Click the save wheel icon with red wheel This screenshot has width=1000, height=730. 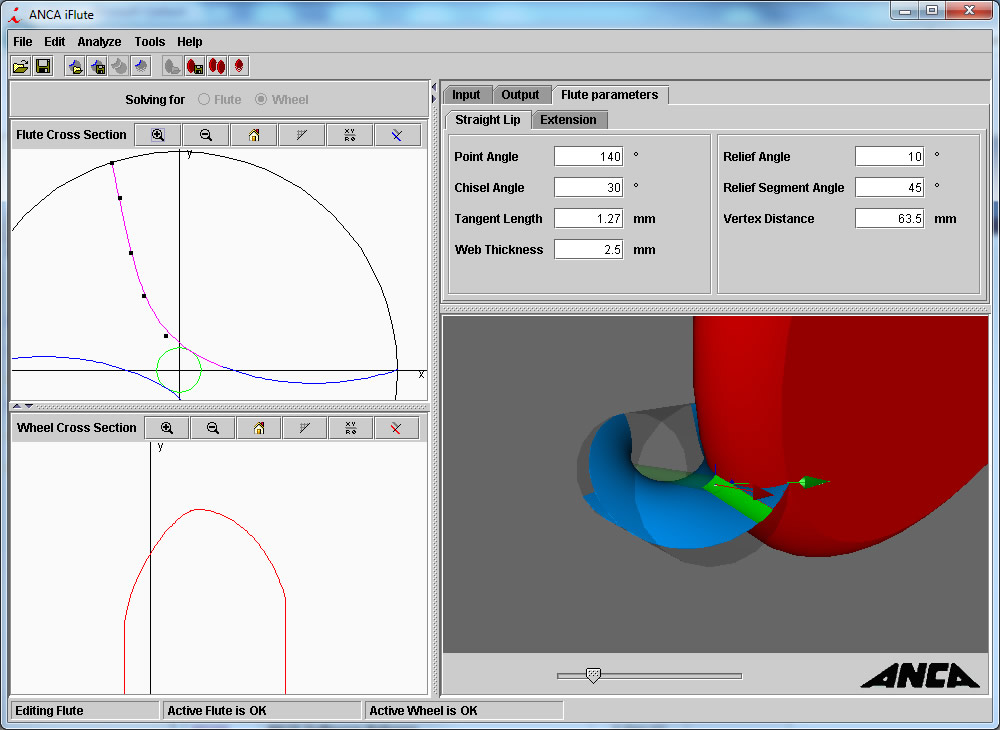point(195,66)
